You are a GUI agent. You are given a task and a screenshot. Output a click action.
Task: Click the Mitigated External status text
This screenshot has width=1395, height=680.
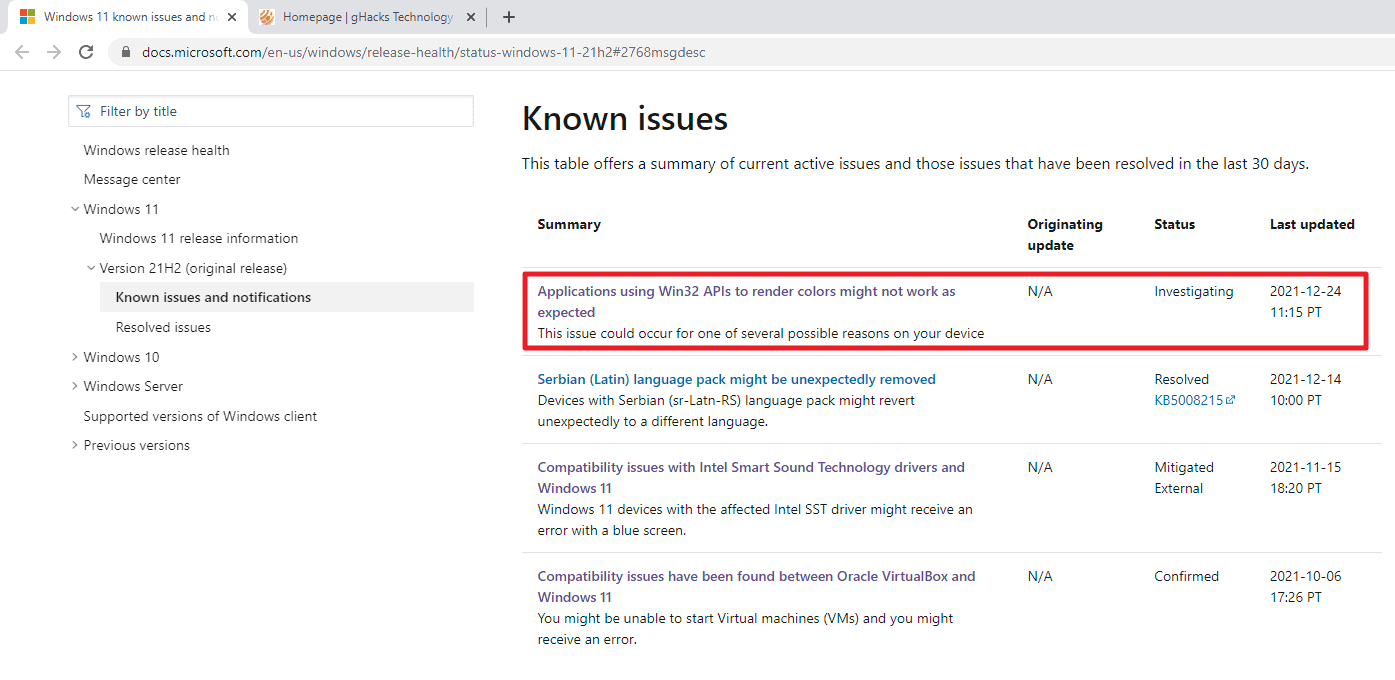1184,478
